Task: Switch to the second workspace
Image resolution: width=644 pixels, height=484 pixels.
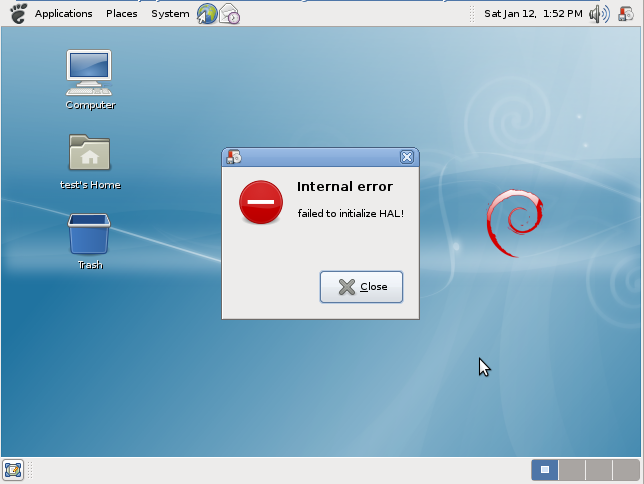Action: (572, 470)
